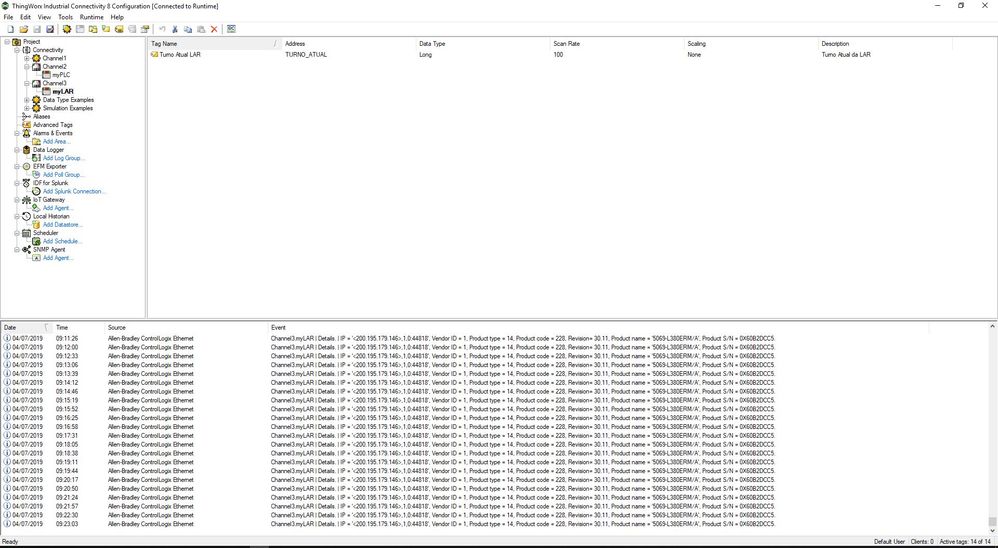Image resolution: width=998 pixels, height=548 pixels.
Task: Expand the Simulation Examples node
Action: click(x=27, y=108)
